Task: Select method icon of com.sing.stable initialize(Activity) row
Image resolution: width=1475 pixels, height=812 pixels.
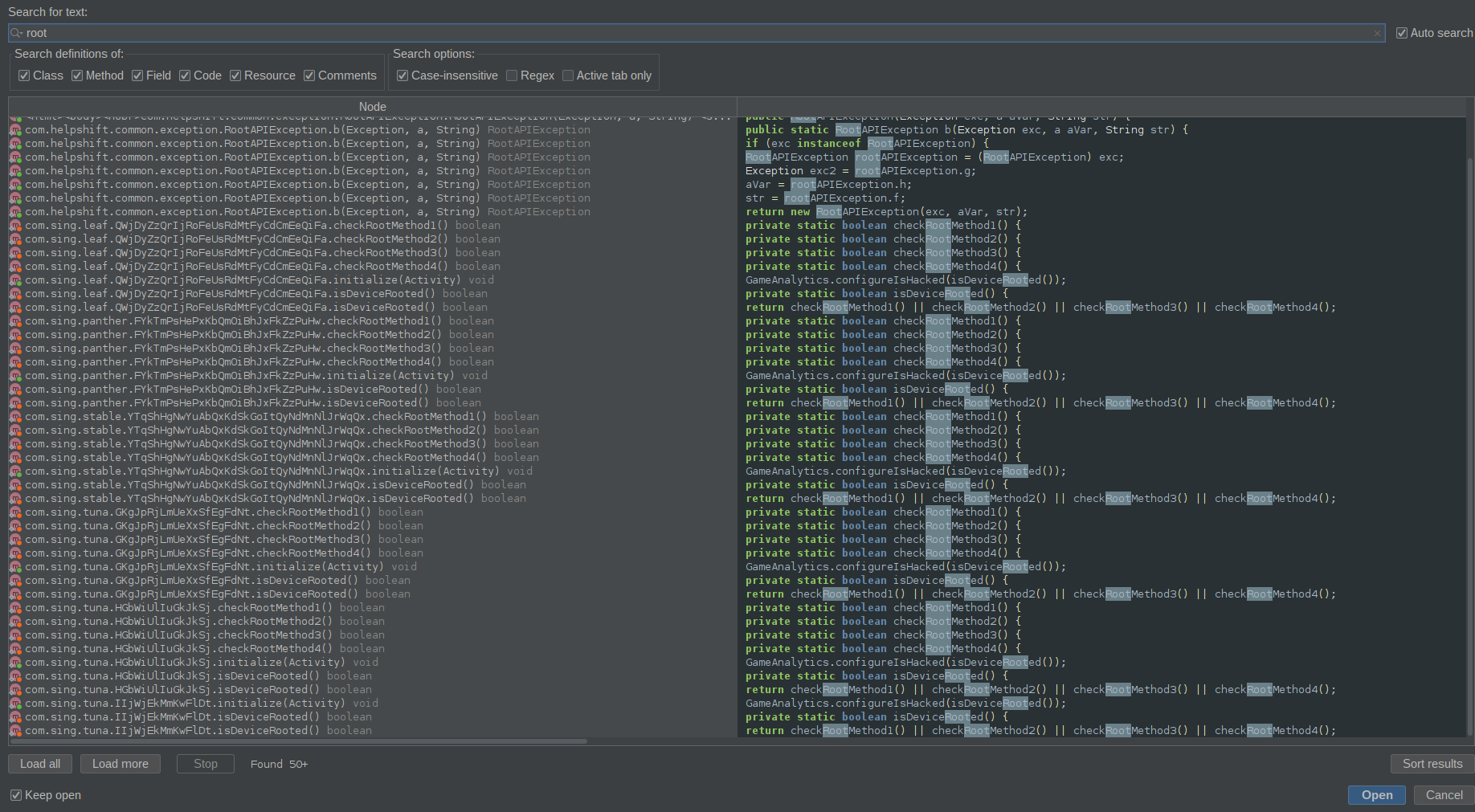Action: (15, 471)
